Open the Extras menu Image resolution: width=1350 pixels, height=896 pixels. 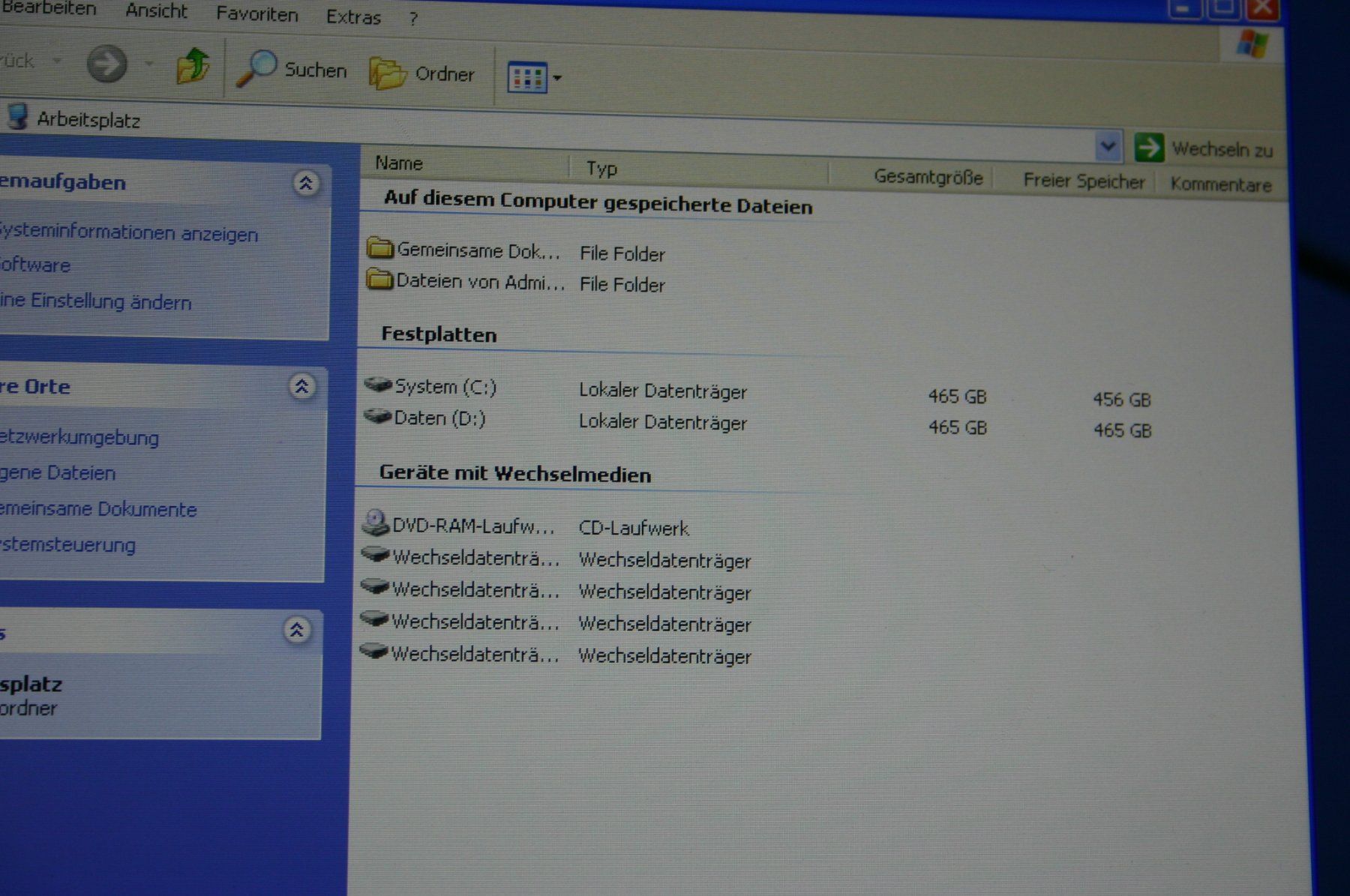[353, 17]
